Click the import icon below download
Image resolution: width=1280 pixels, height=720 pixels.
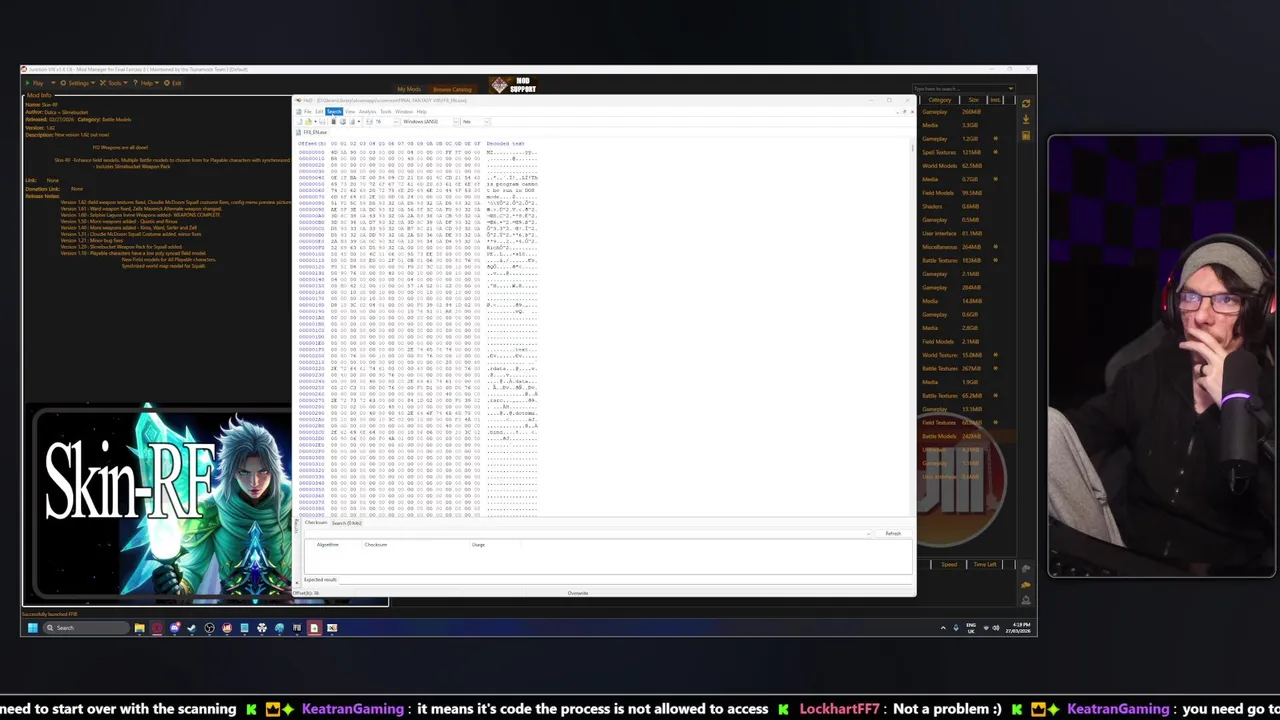(x=1026, y=135)
